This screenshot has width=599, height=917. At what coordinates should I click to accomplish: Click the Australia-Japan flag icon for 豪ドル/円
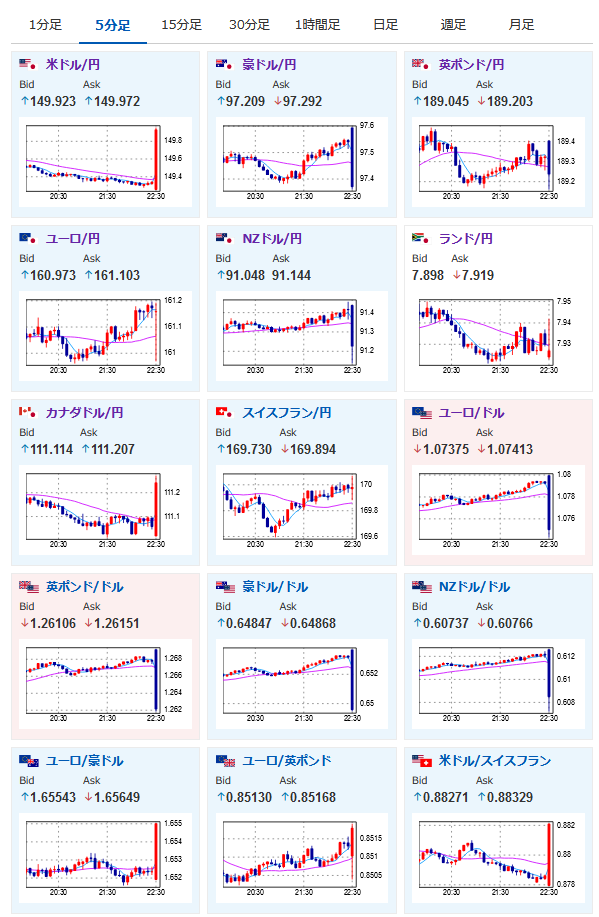[224, 64]
